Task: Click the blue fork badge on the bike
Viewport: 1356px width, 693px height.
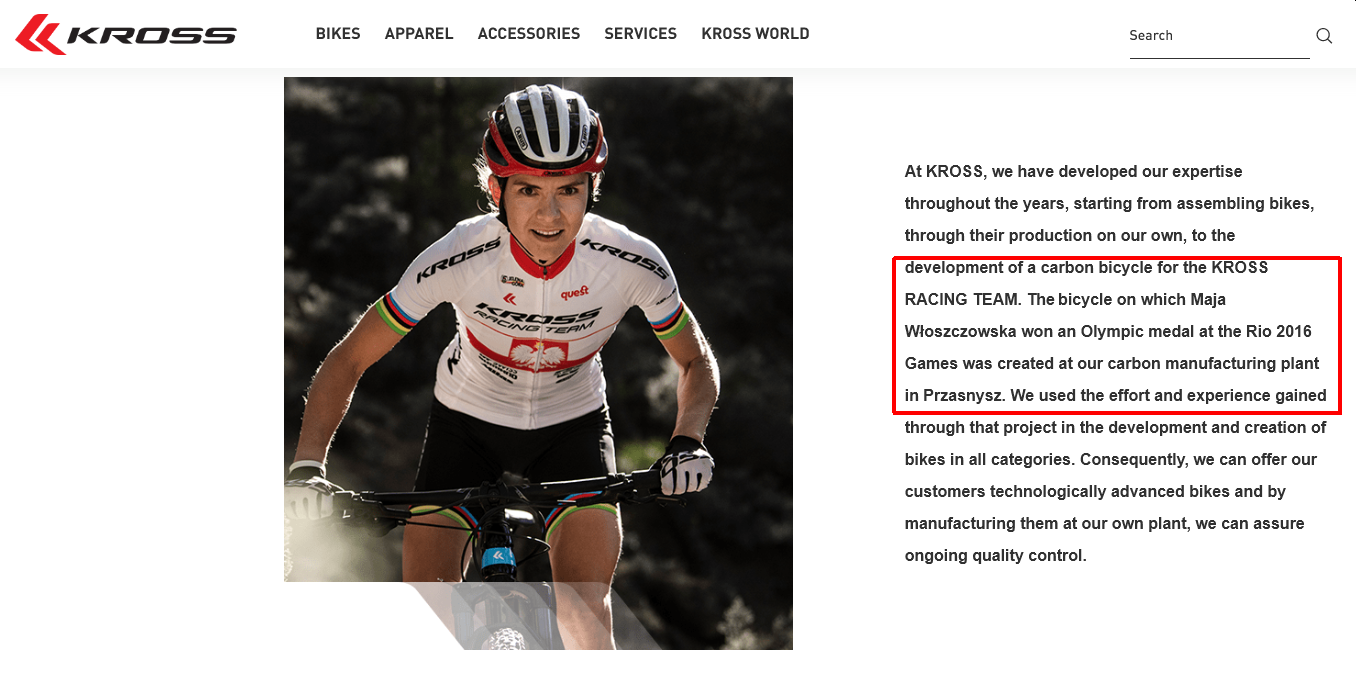Action: coord(497,558)
